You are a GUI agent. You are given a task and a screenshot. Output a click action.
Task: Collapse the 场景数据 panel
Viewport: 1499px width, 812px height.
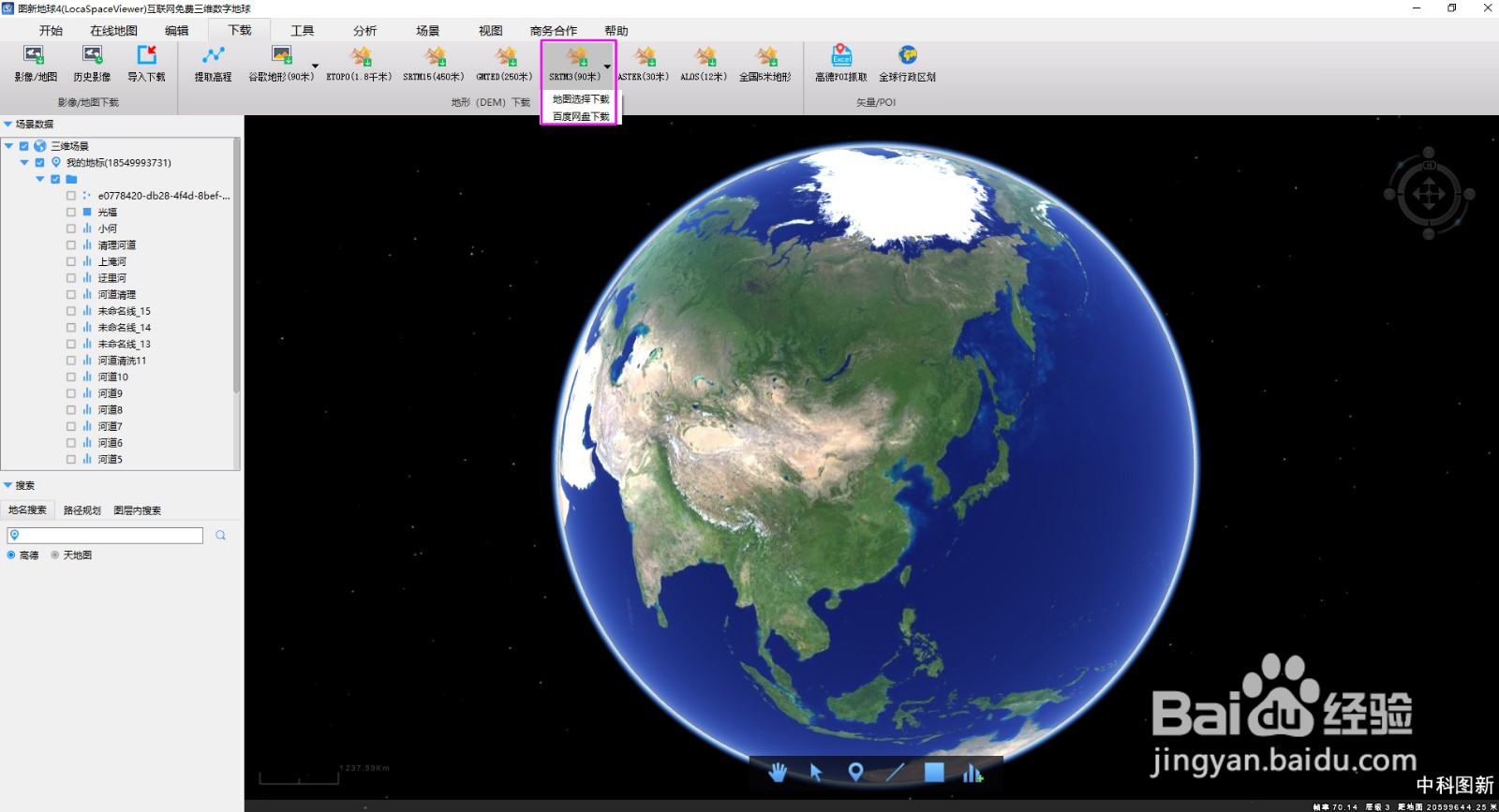[7, 124]
